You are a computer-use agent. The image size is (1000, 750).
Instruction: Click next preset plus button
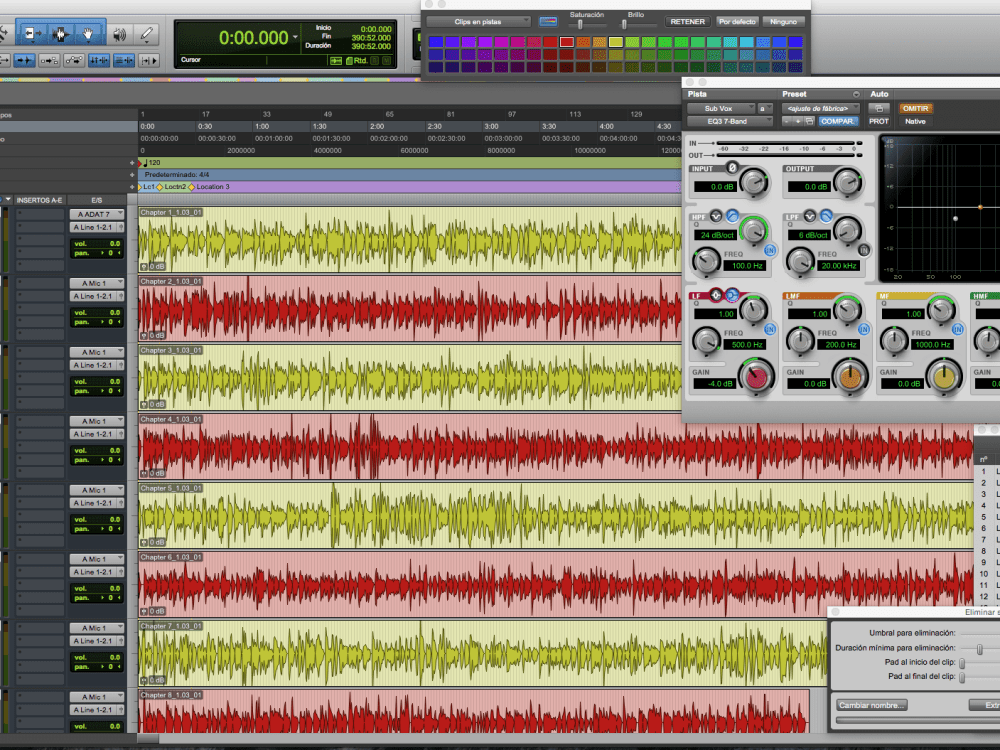tap(798, 121)
